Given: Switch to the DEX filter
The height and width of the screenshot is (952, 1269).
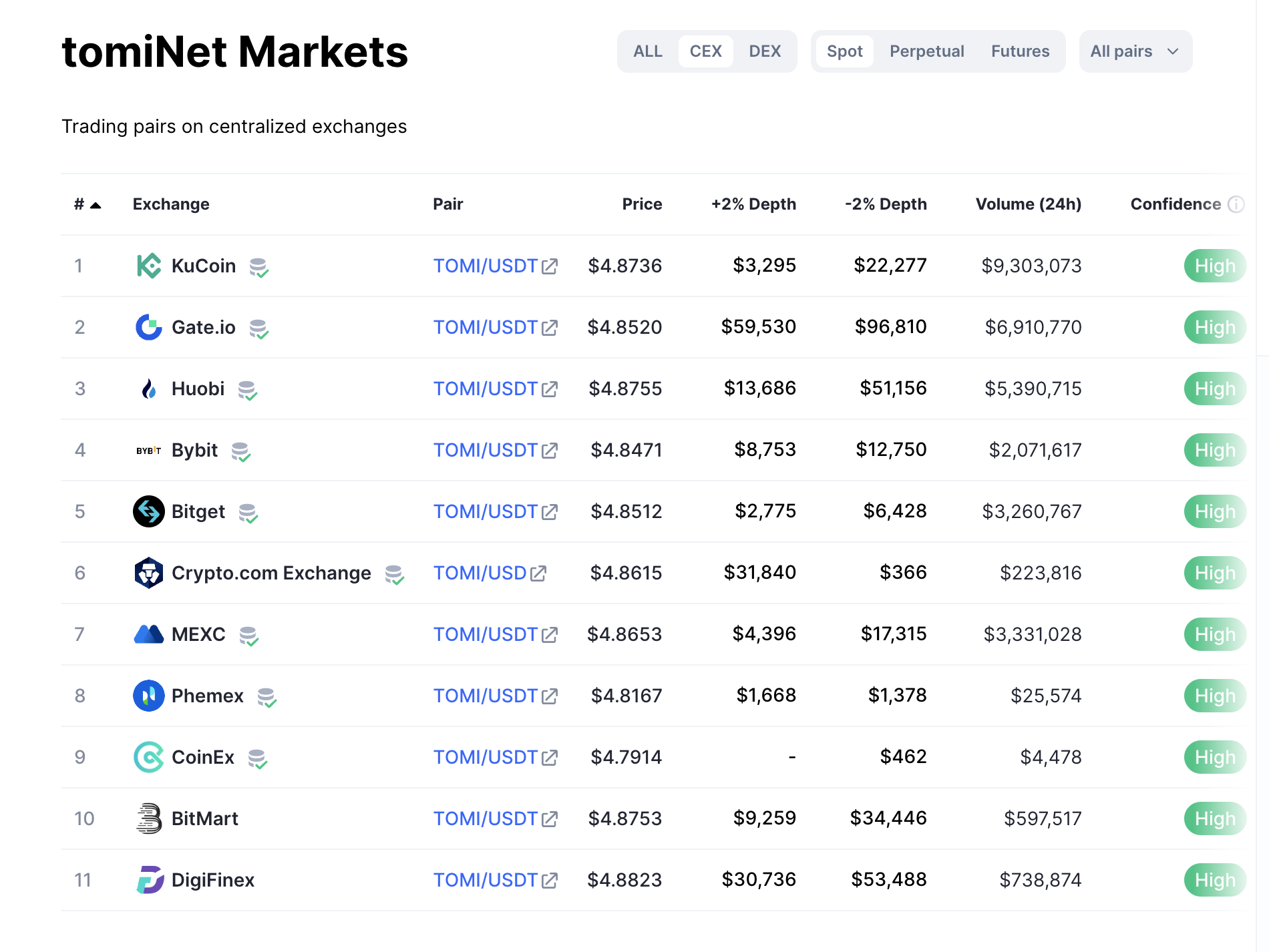Looking at the screenshot, I should pyautogui.click(x=765, y=51).
